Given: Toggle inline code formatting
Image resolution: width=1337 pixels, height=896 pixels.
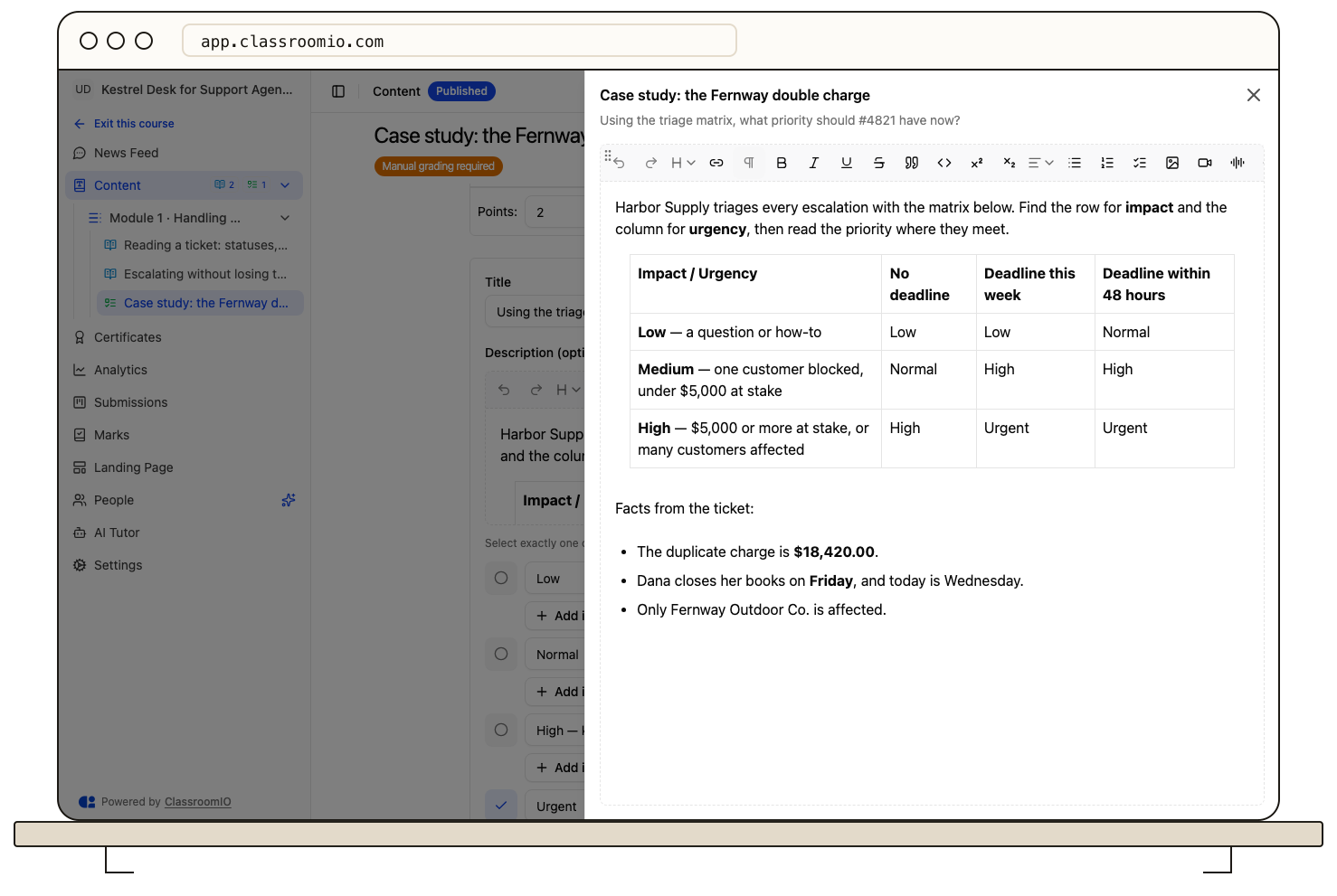Looking at the screenshot, I should pyautogui.click(x=944, y=163).
